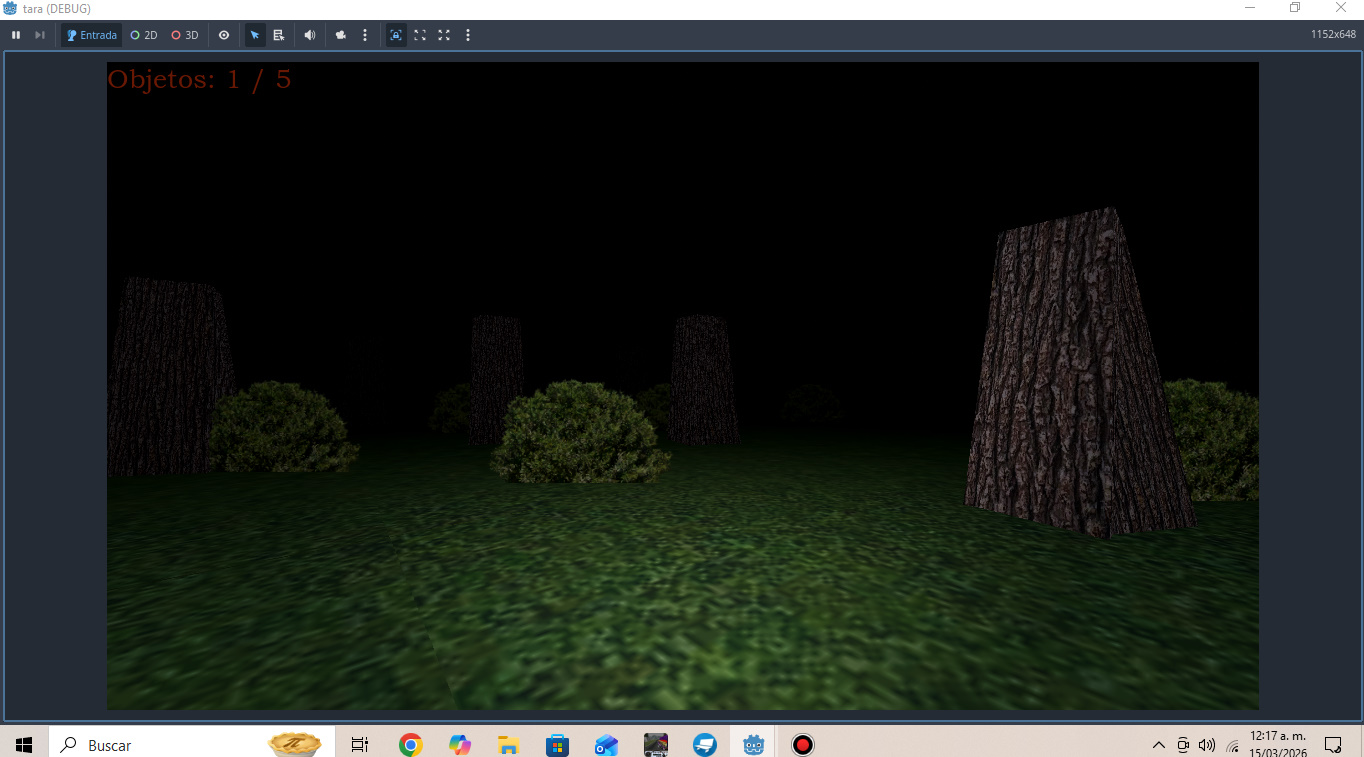The width and height of the screenshot is (1364, 757).
Task: Toggle embedded game window lock icon
Action: pos(396,35)
